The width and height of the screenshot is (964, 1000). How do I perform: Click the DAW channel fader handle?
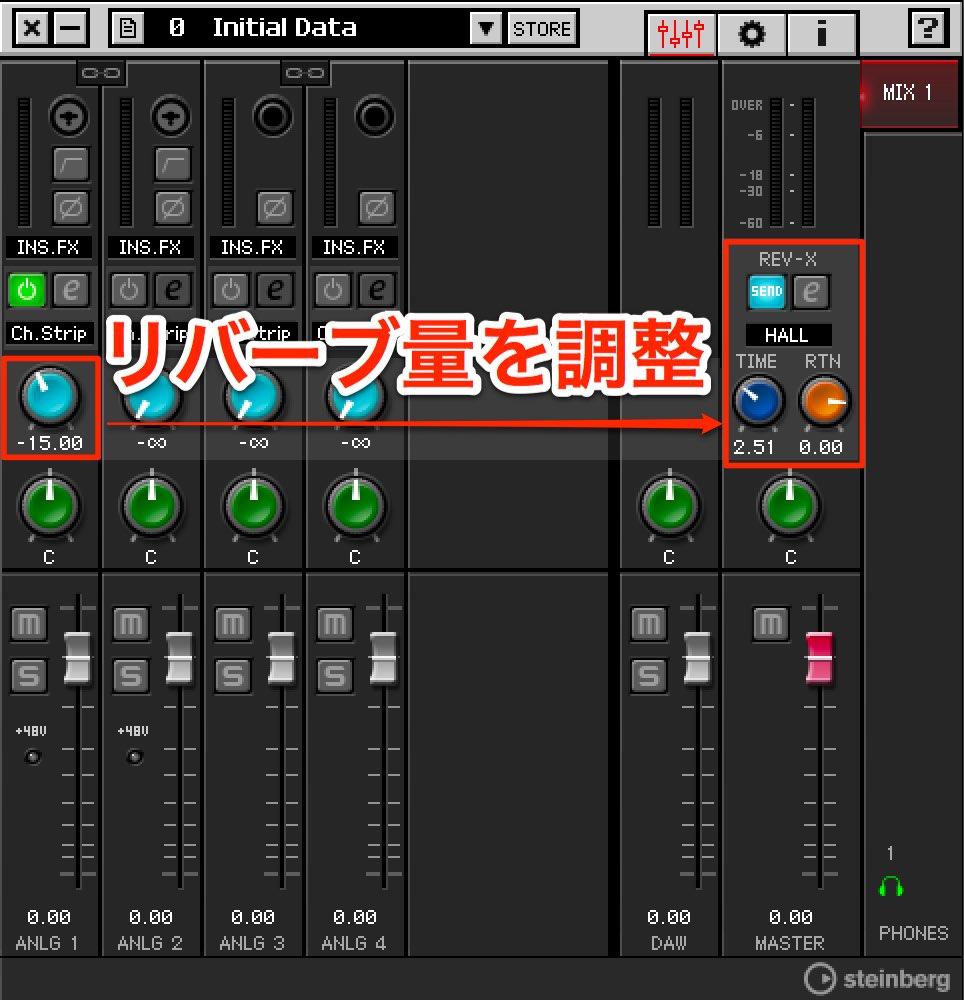pyautogui.click(x=697, y=658)
